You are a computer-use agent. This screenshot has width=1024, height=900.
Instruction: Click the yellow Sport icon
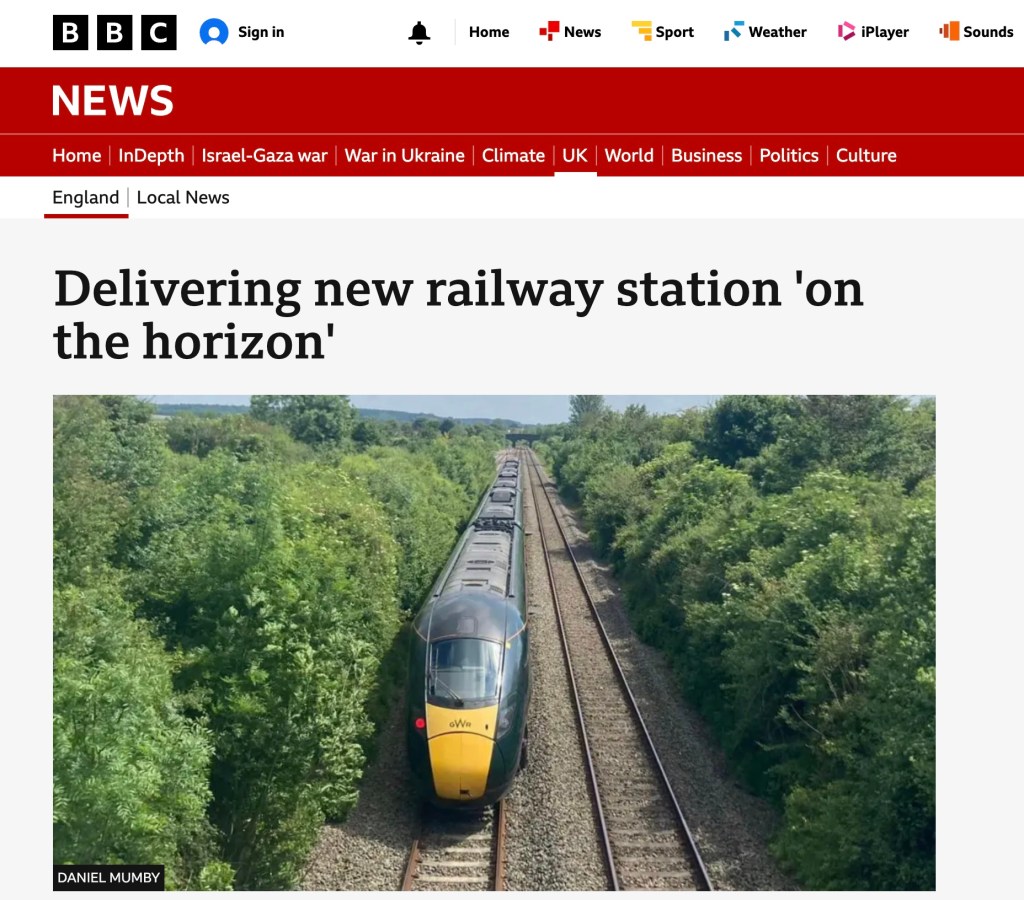pyautogui.click(x=641, y=31)
